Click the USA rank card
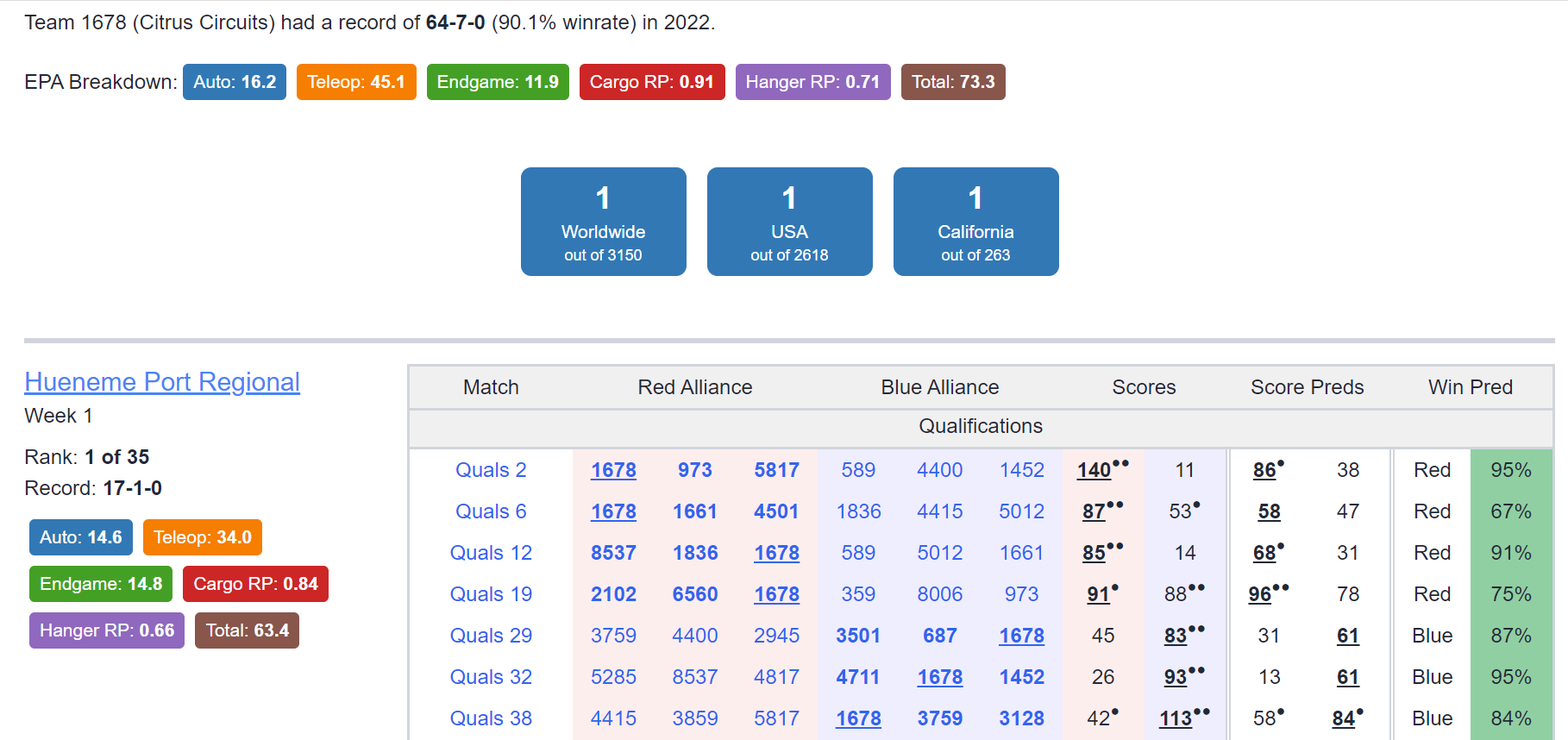 790,222
